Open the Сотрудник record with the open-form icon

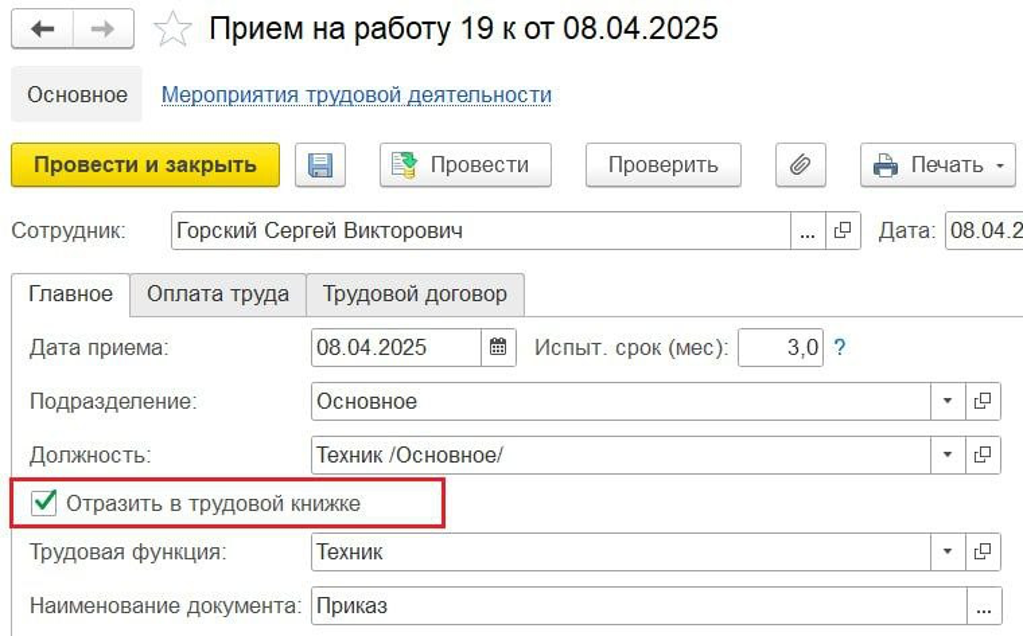click(x=842, y=231)
